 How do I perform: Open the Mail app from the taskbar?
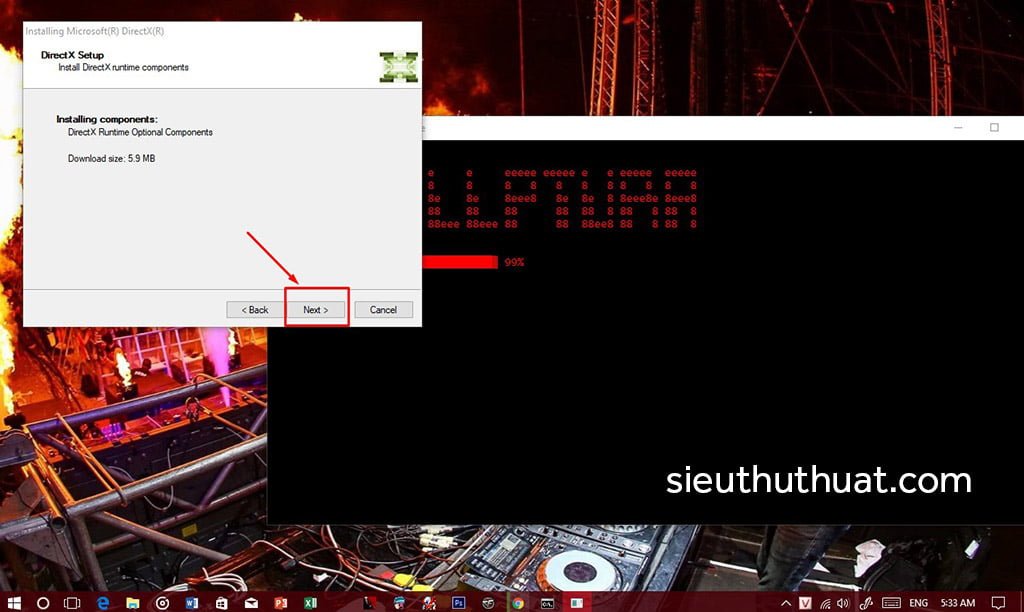tap(251, 603)
